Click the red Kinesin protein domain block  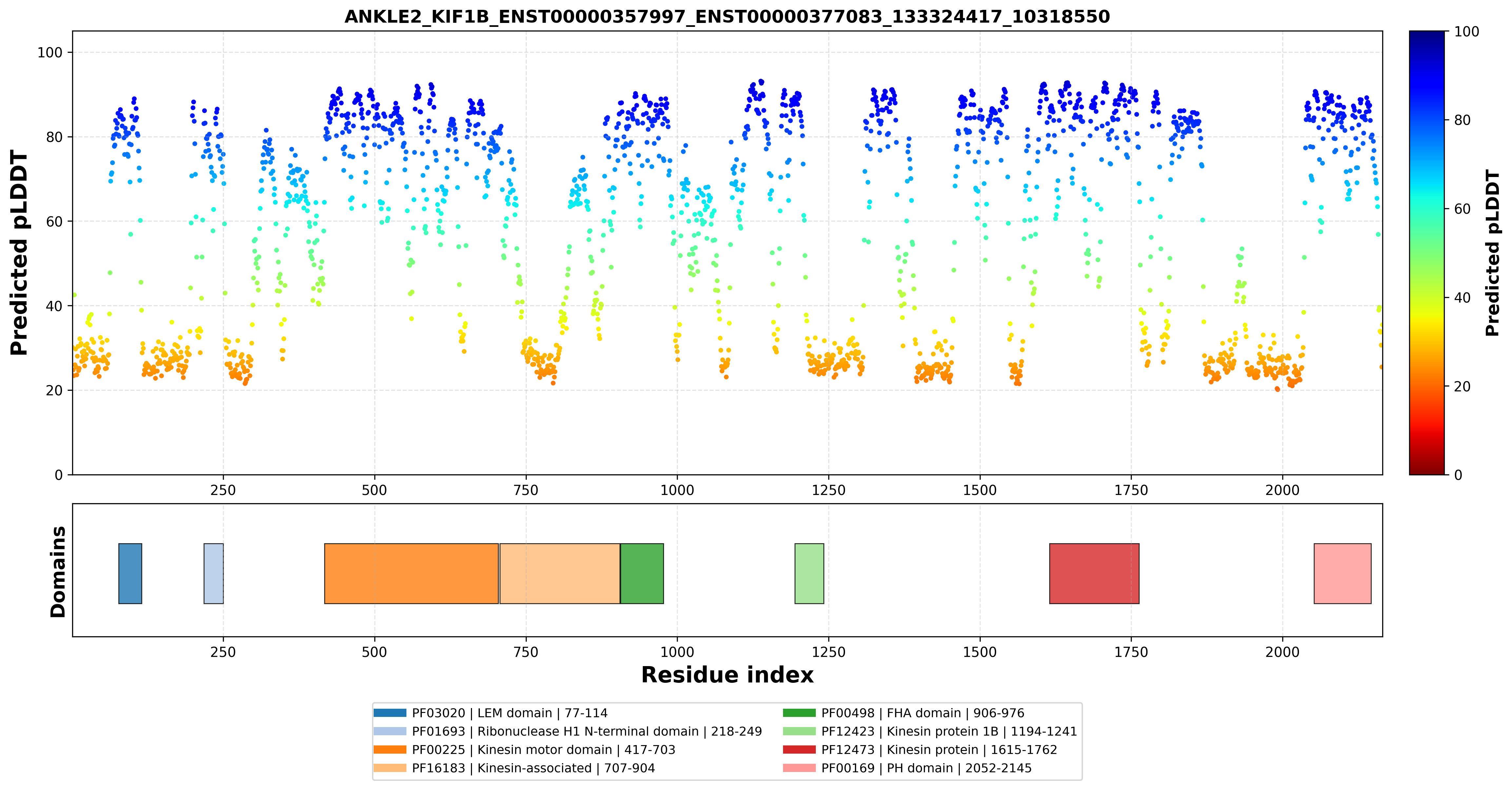(x=1095, y=573)
